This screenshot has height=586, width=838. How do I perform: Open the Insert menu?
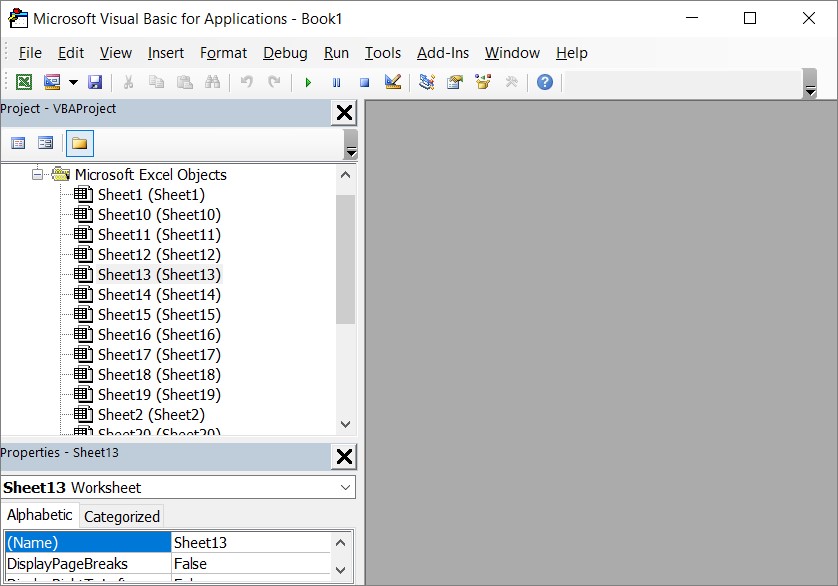[x=166, y=53]
